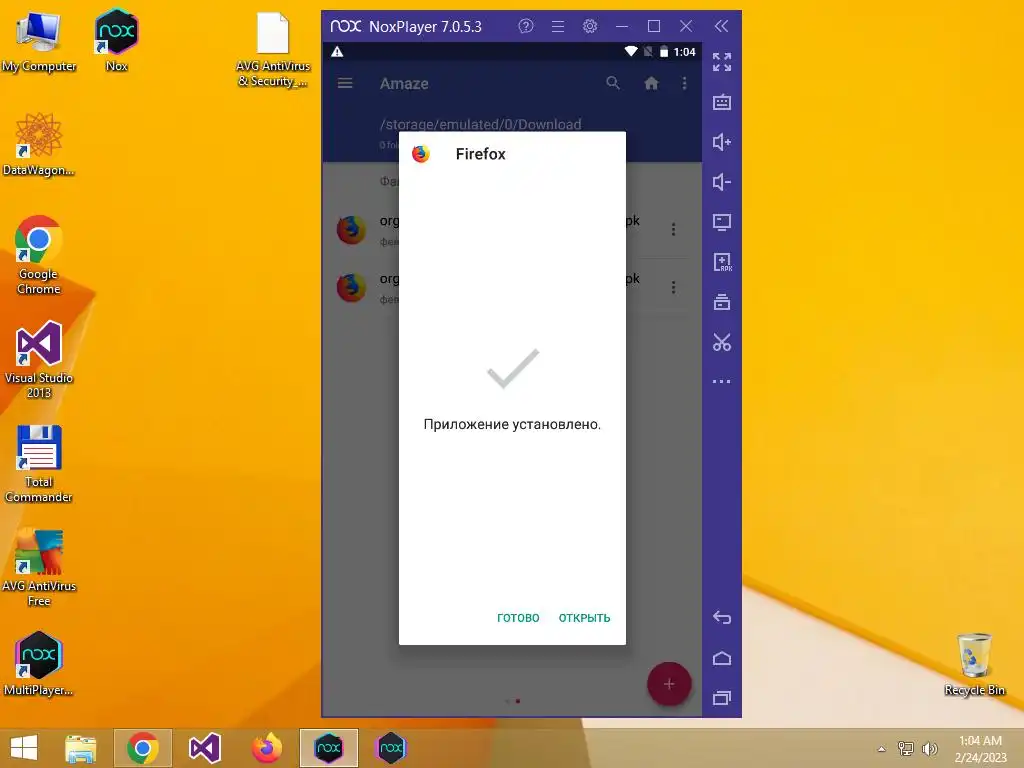The width and height of the screenshot is (1024, 768).
Task: Open NoxPlayer settings gear
Action: (590, 26)
